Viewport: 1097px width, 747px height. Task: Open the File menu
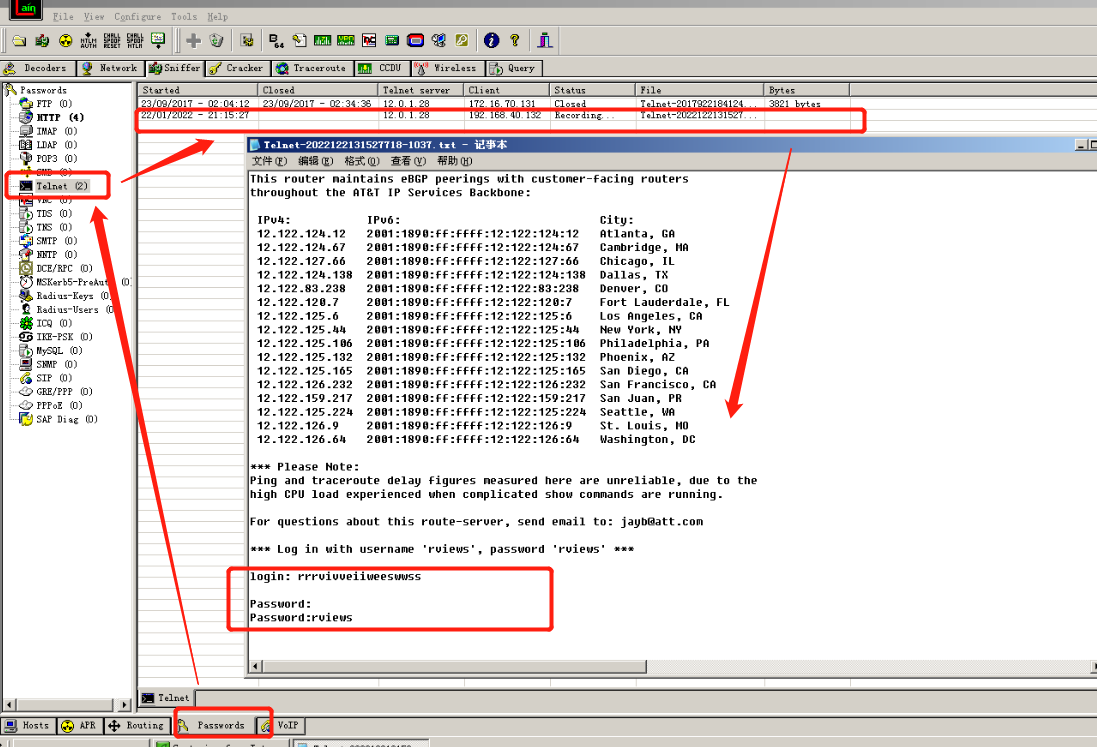[63, 17]
